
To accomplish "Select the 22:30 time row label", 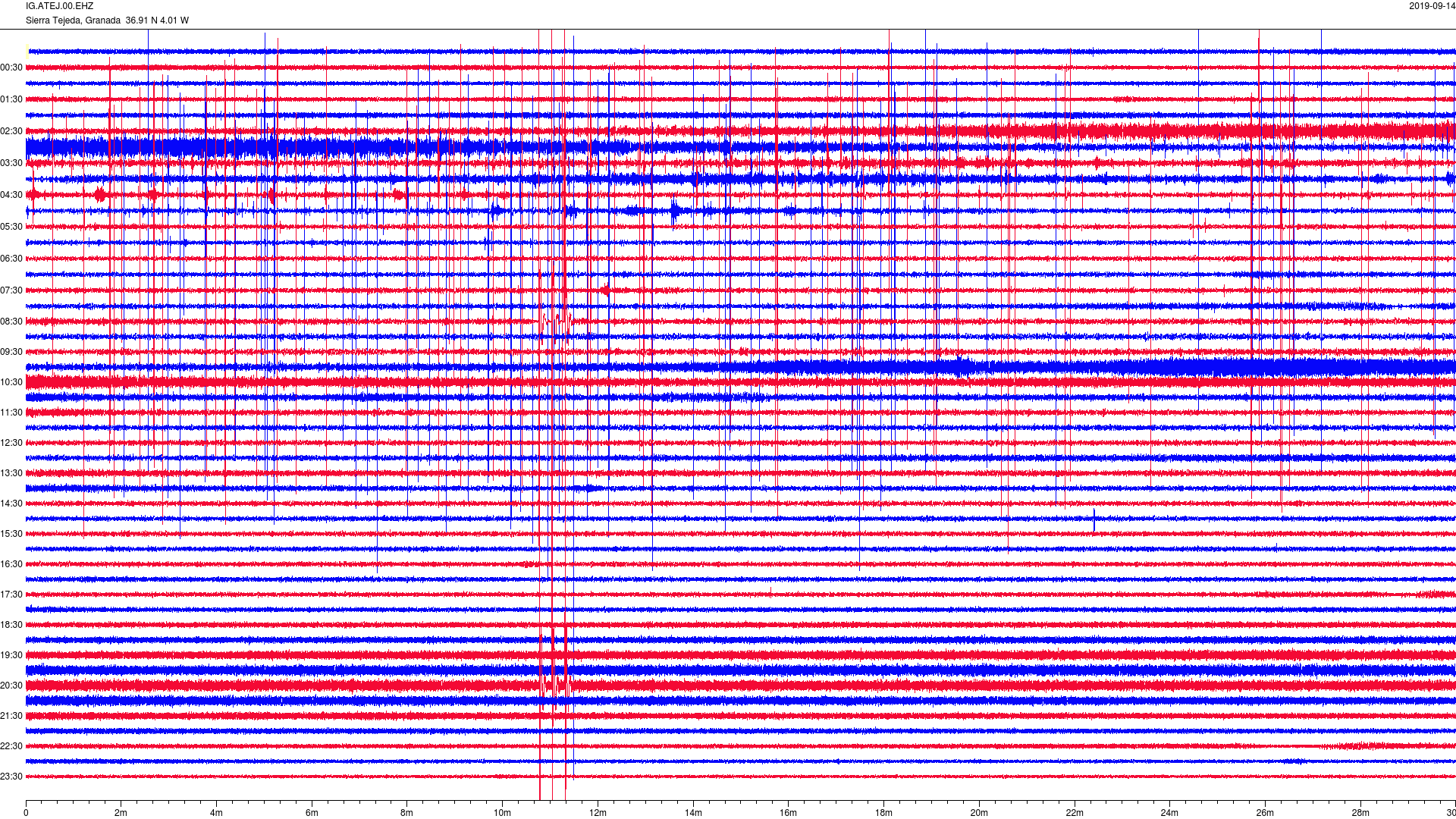I will click(11, 746).
